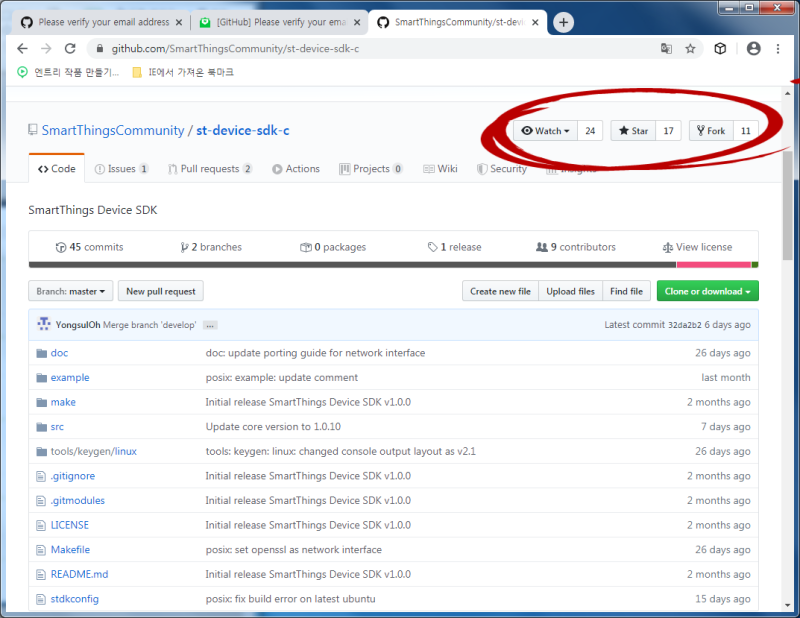
Task: Open the extension cube icon in toolbar
Action: (720, 48)
